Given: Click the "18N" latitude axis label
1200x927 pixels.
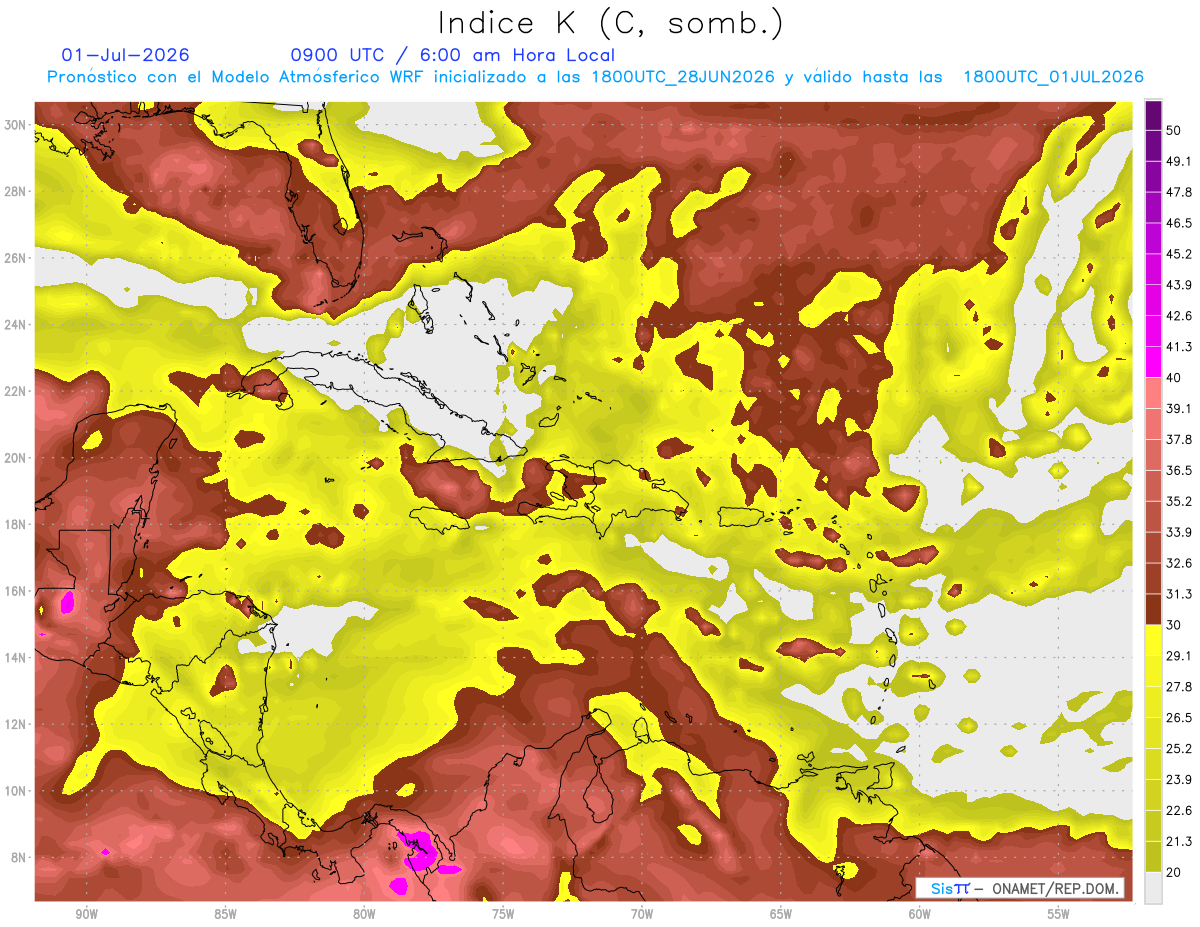Looking at the screenshot, I should pos(16,524).
